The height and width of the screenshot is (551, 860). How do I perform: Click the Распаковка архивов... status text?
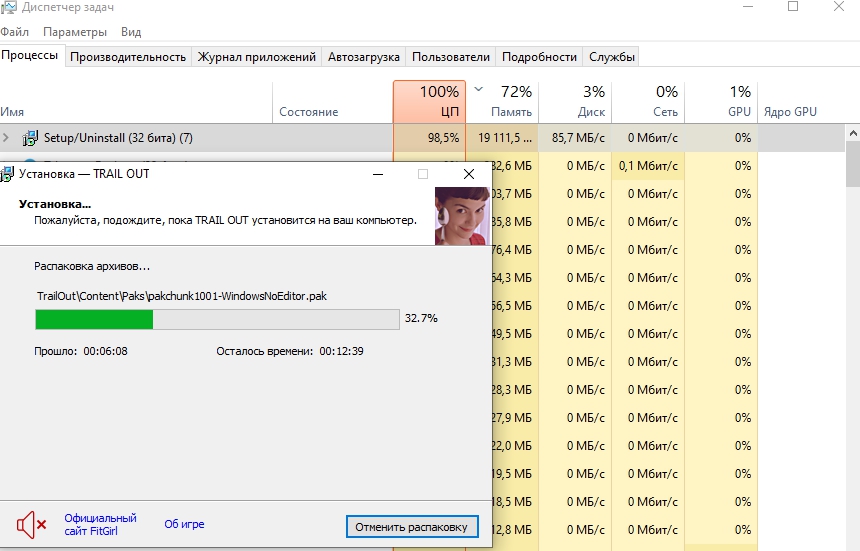click(92, 267)
